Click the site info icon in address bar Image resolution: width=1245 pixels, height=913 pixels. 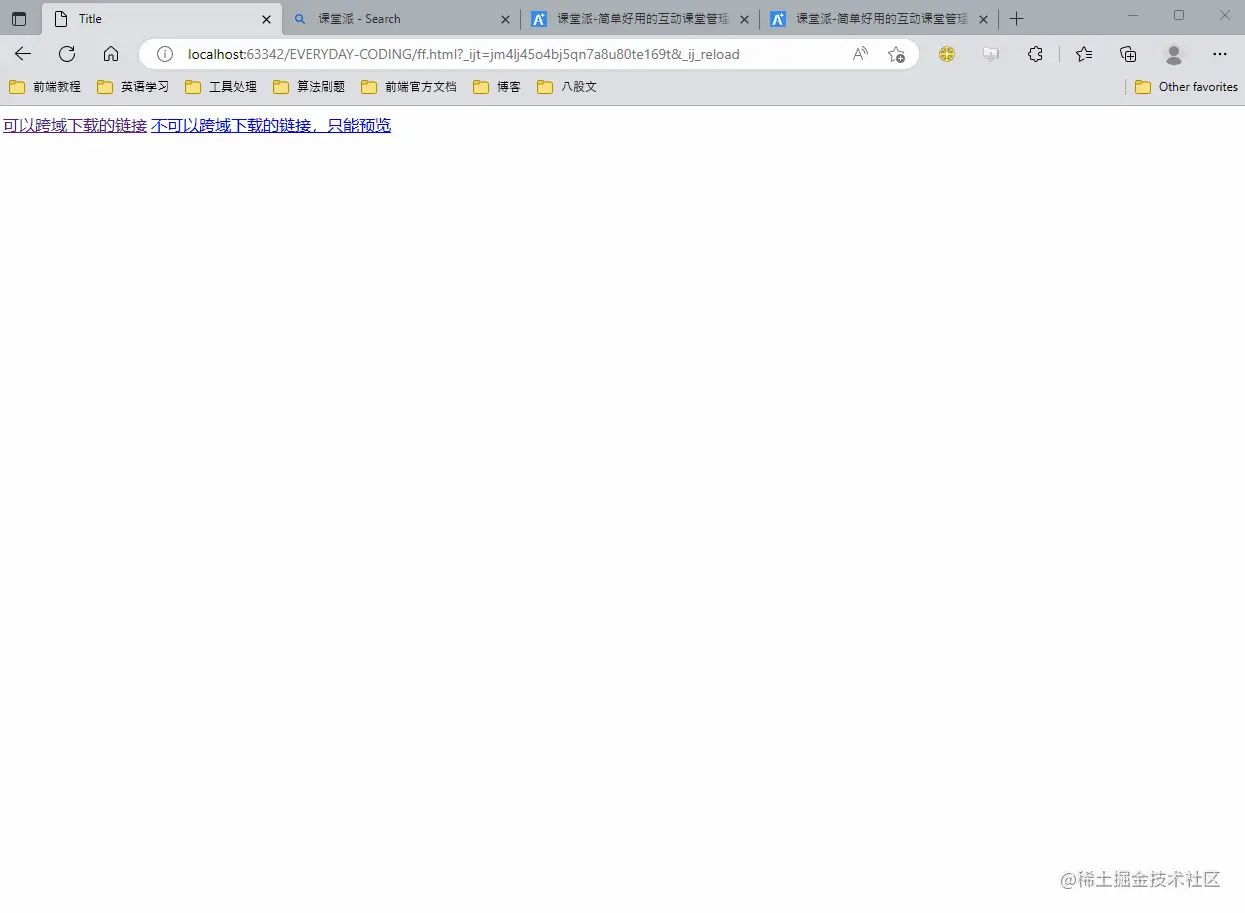[164, 54]
